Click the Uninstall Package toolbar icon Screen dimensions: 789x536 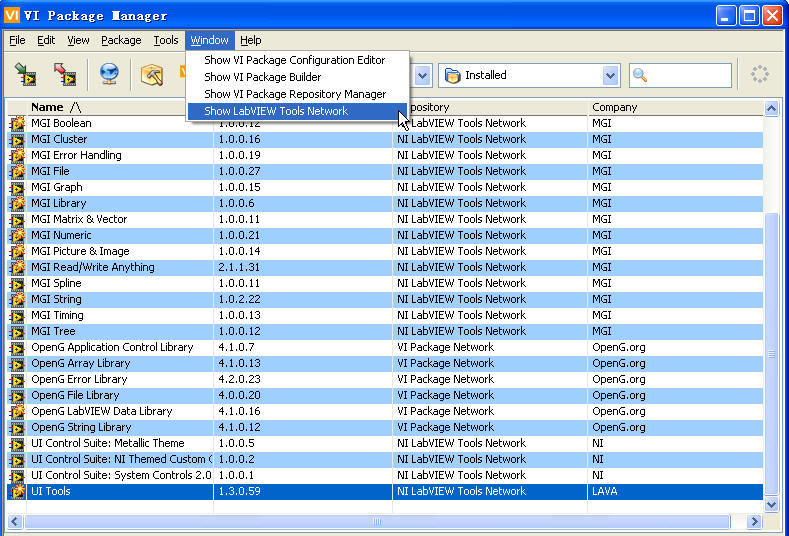pyautogui.click(x=65, y=75)
